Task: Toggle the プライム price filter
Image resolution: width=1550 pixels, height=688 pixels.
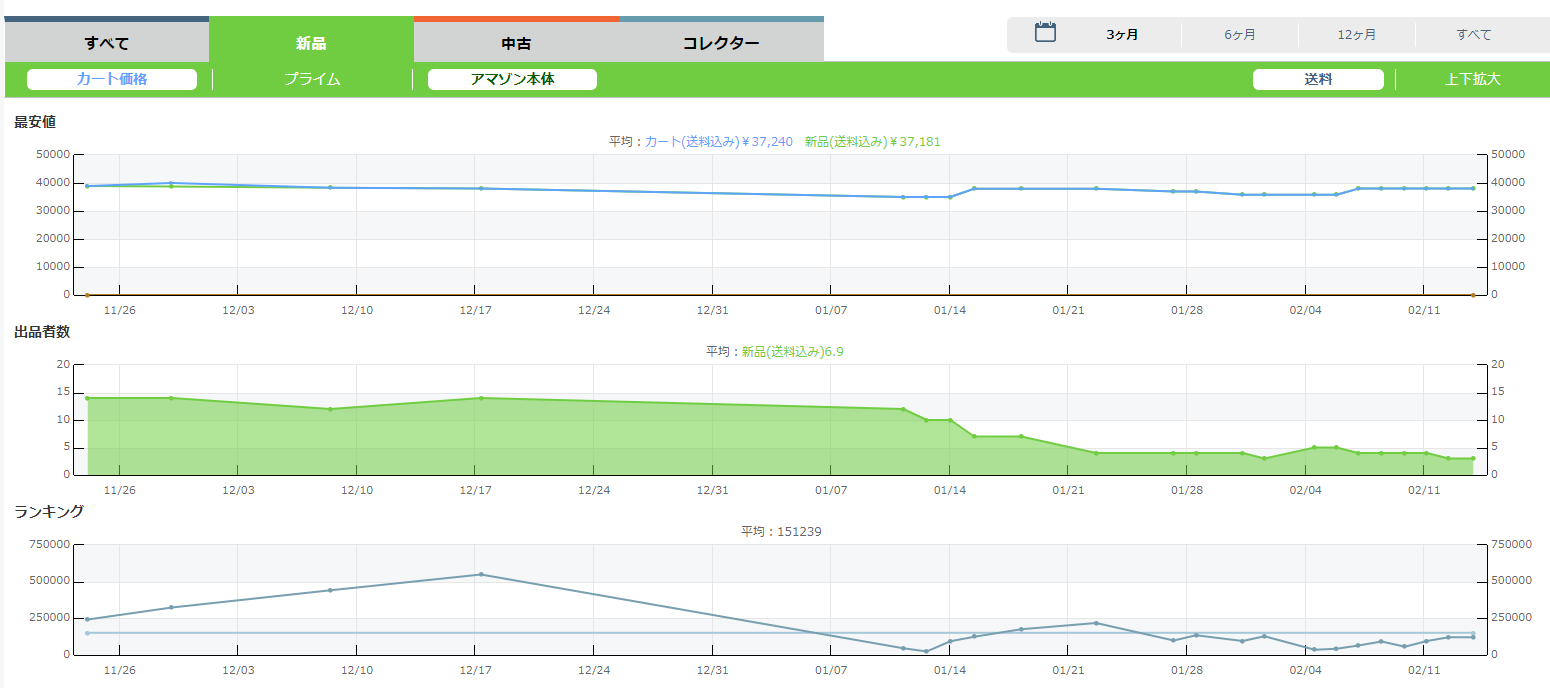Action: point(312,80)
